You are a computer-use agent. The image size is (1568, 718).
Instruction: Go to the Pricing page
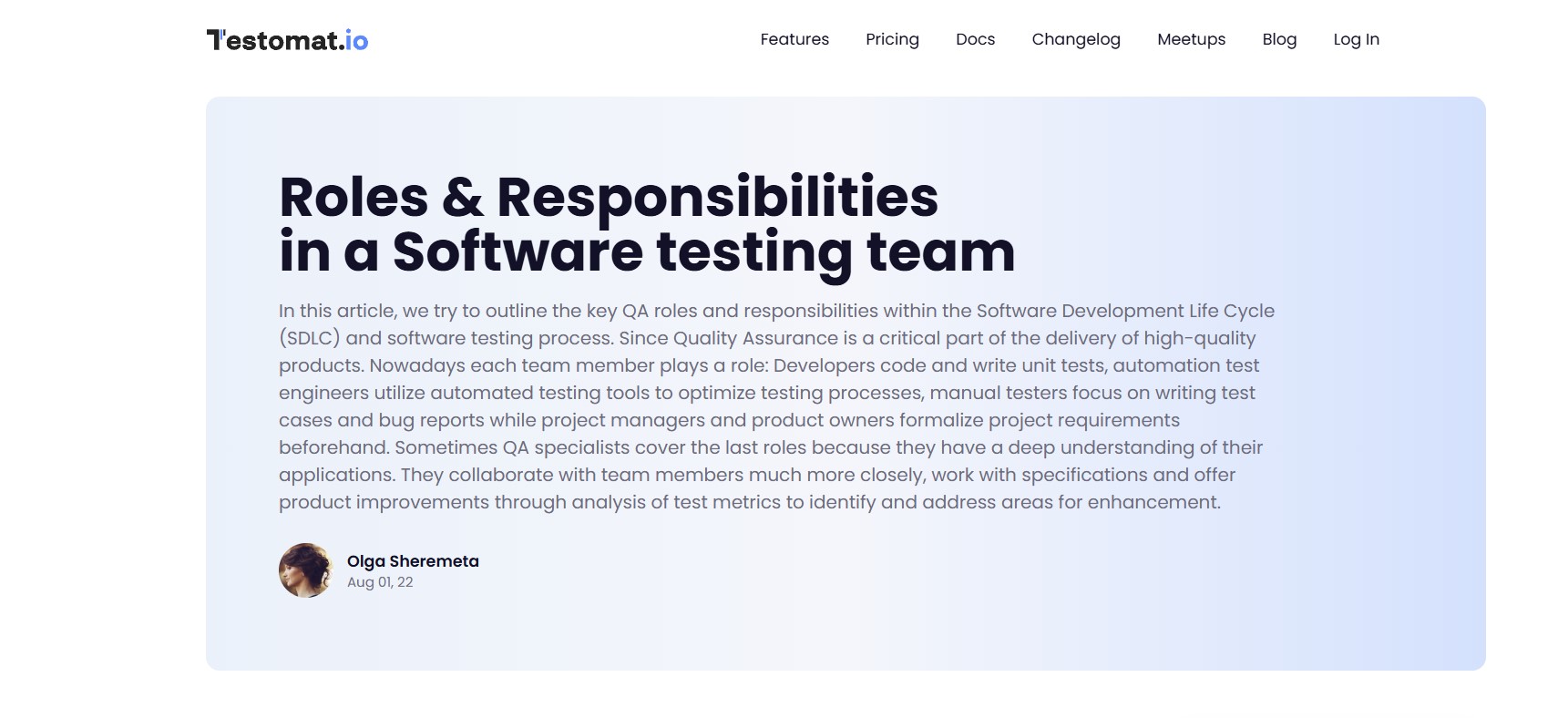[x=892, y=39]
